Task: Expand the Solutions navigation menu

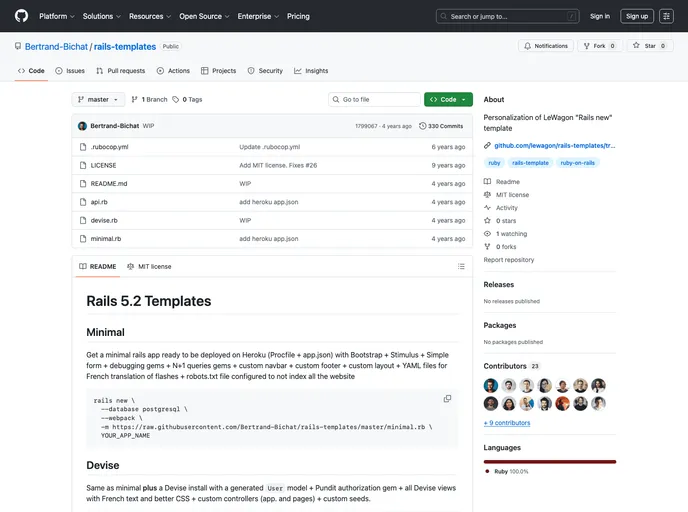Action: (x=101, y=16)
